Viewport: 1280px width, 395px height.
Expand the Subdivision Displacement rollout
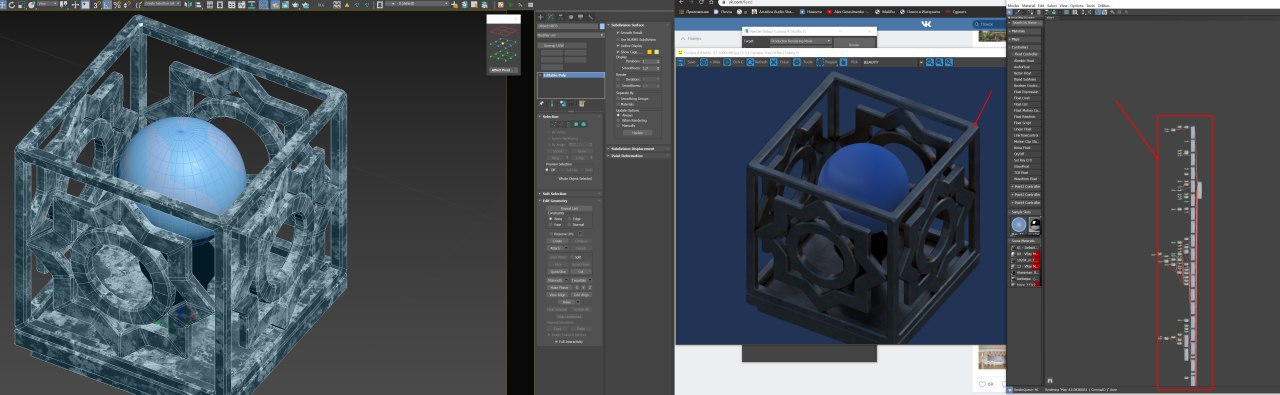pyautogui.click(x=637, y=149)
